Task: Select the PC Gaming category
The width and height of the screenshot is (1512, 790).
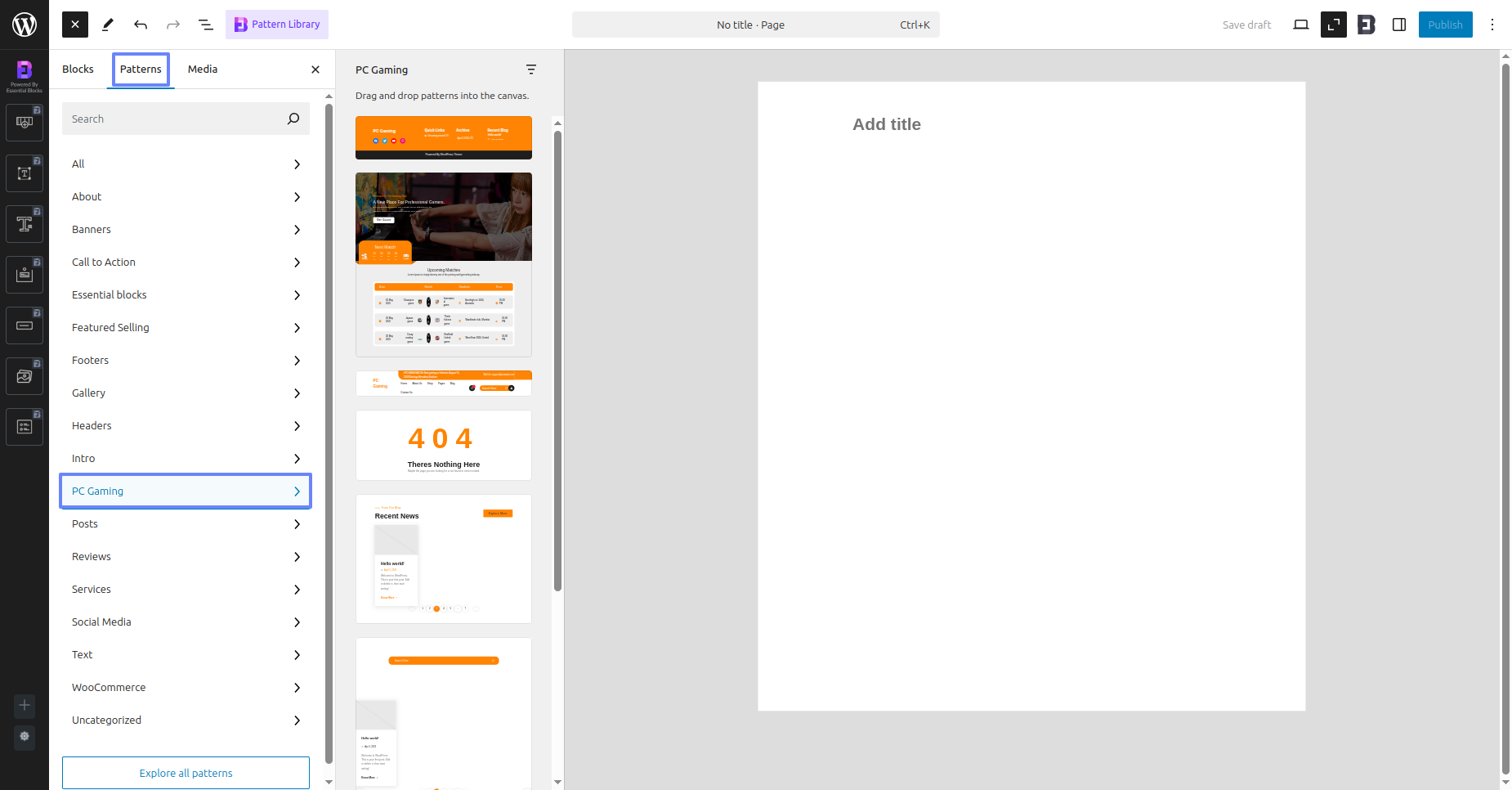Action: [186, 492]
